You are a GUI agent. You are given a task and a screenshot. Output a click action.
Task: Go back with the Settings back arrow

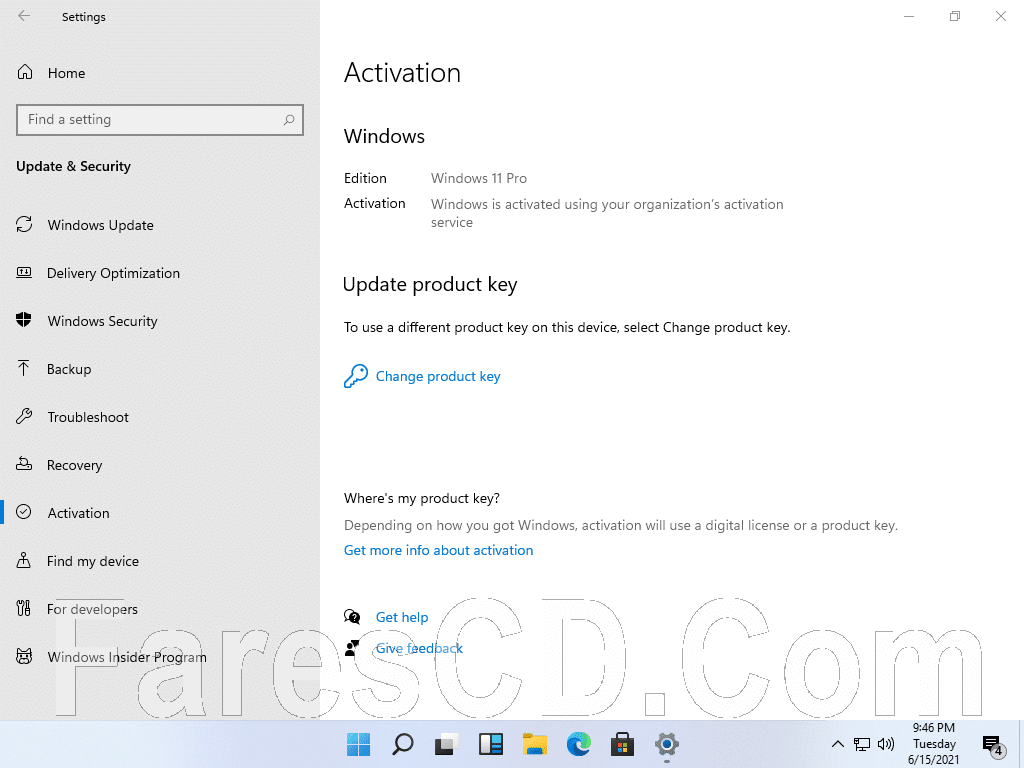tap(24, 16)
